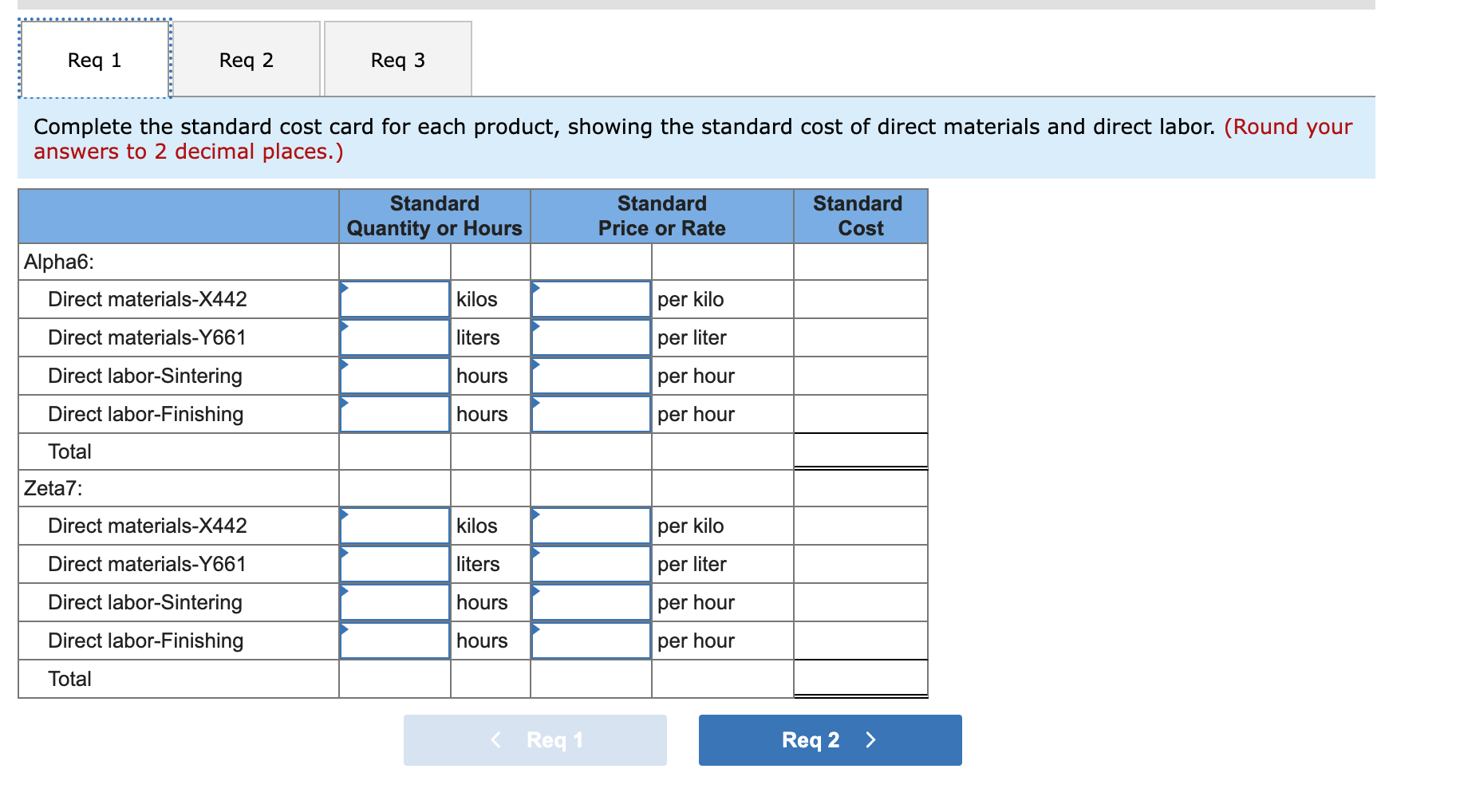Switch to the Req 2 tab
The height and width of the screenshot is (812, 1460).
coord(247,60)
